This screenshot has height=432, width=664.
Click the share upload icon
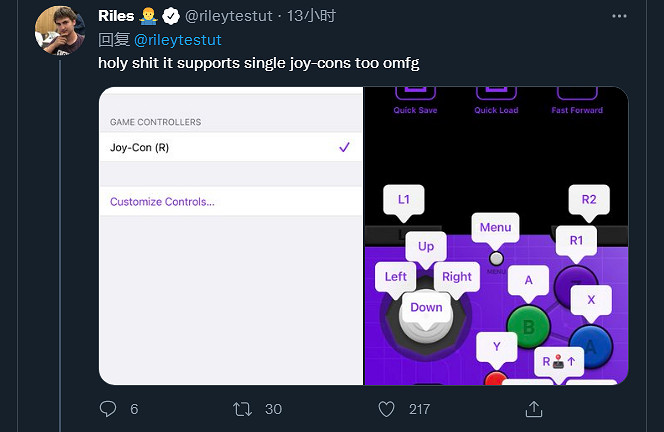pyautogui.click(x=534, y=409)
